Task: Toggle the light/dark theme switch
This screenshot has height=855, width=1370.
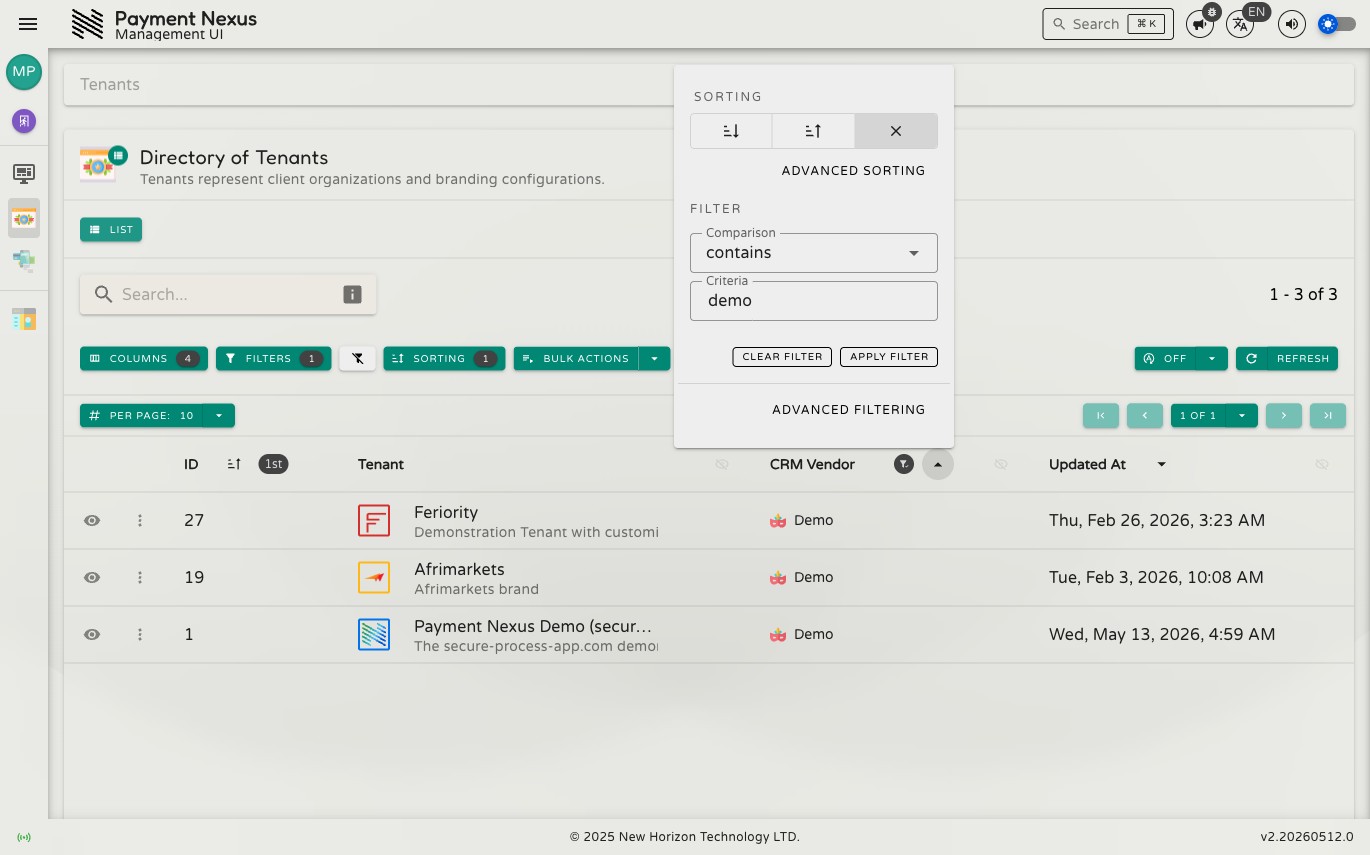Action: point(1337,24)
